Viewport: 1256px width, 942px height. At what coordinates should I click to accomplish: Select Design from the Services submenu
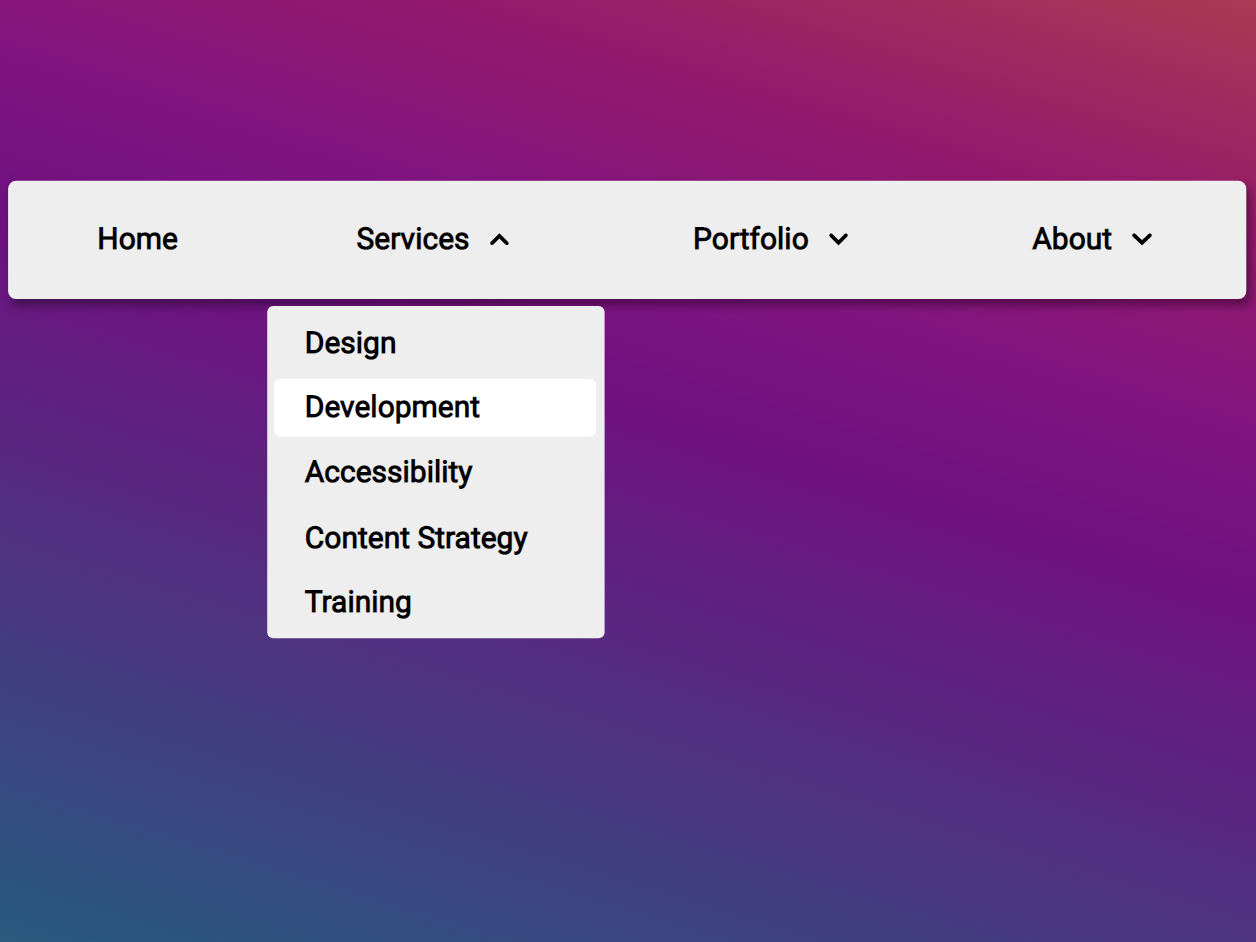[350, 343]
